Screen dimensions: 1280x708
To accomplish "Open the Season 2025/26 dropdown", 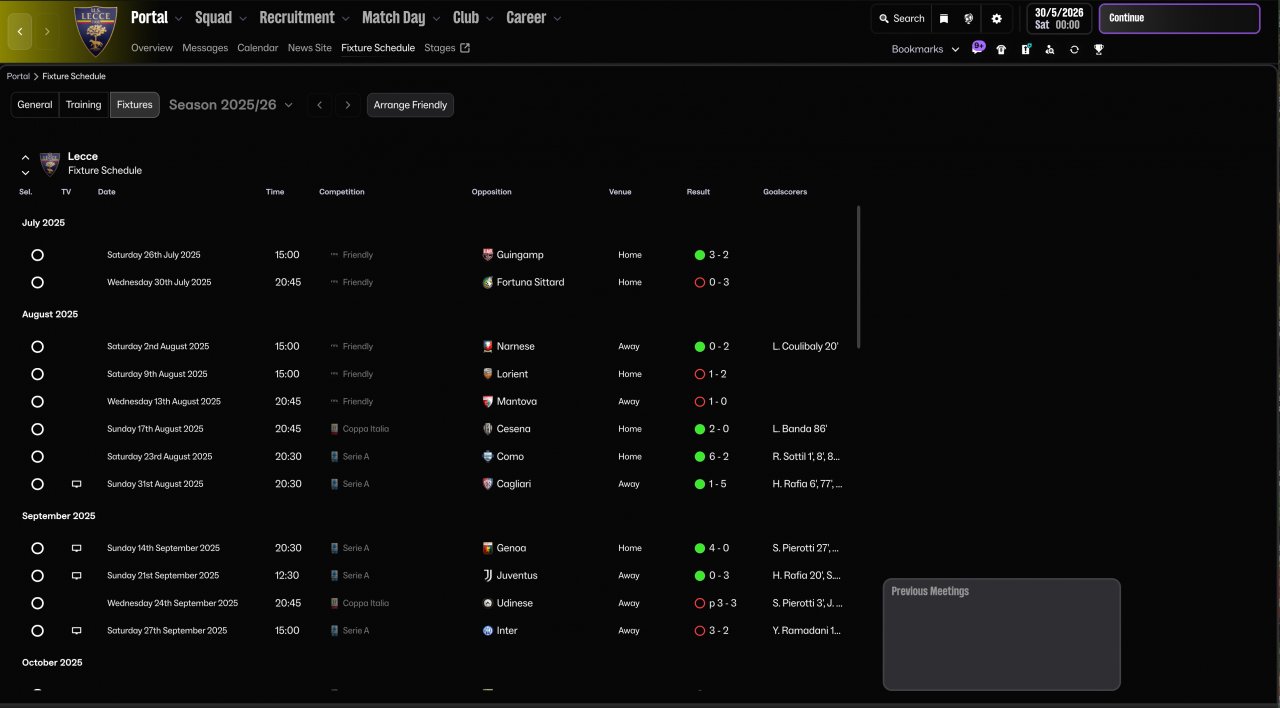I will (231, 105).
